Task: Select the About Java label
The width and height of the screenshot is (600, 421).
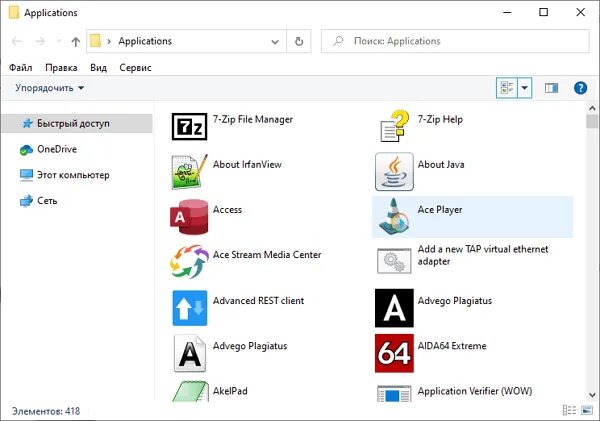Action: click(x=441, y=165)
